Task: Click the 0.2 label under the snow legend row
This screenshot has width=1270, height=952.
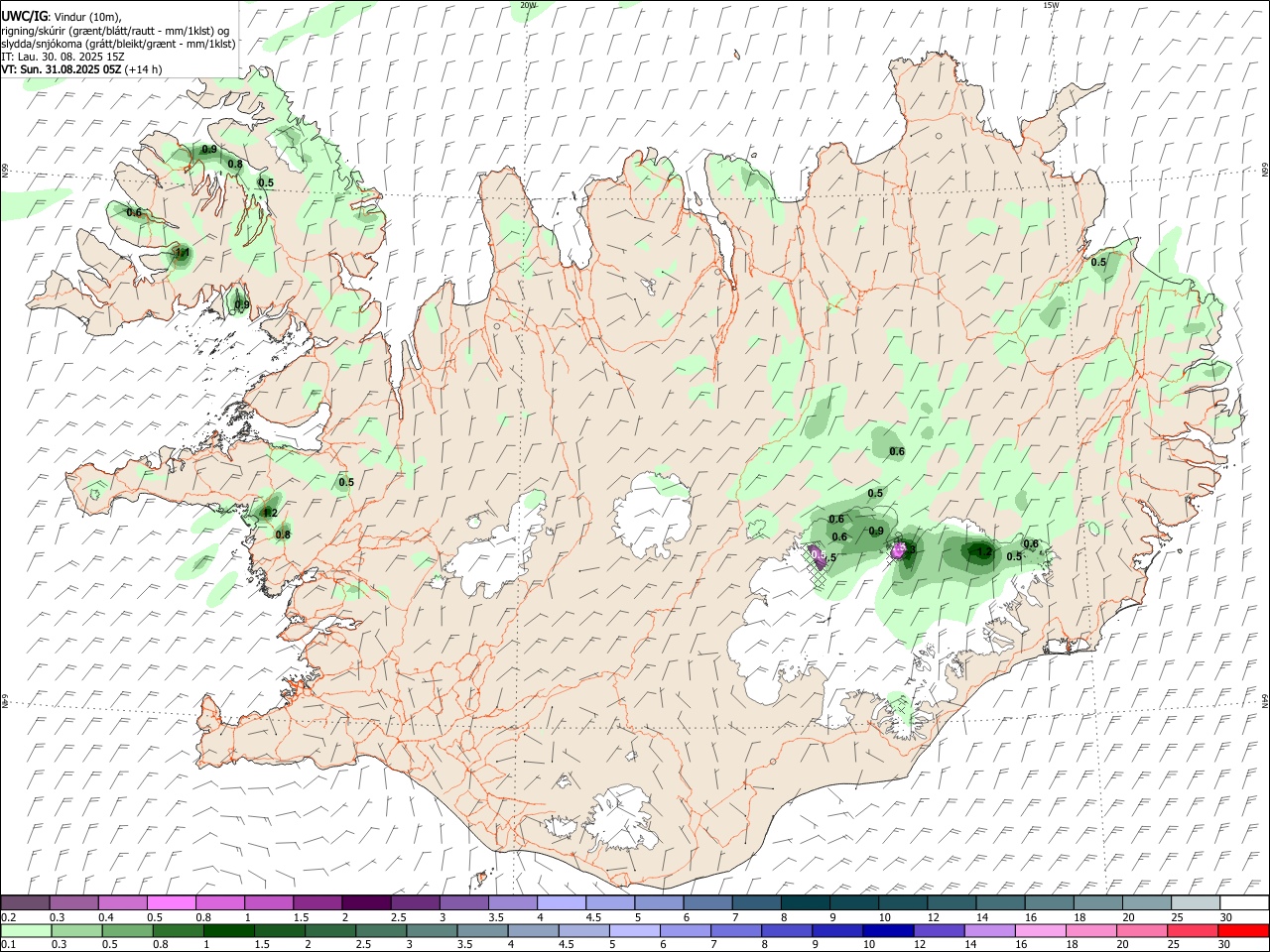Action: [9, 916]
